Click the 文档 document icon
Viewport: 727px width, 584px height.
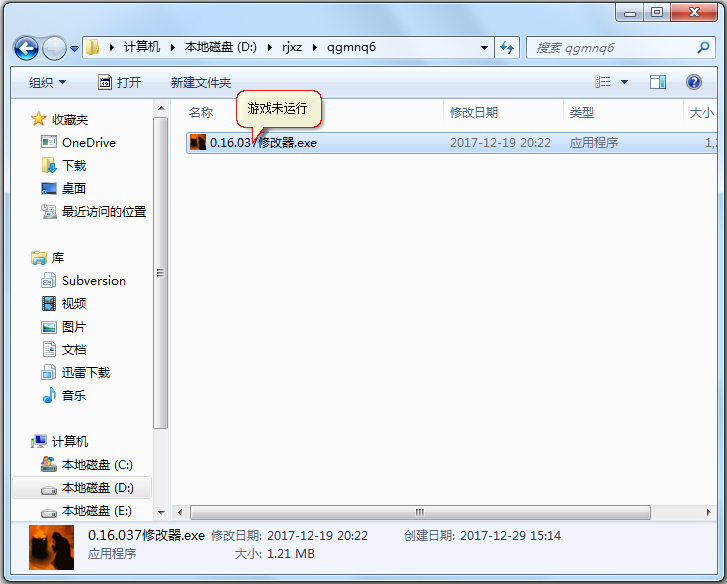click(x=49, y=349)
